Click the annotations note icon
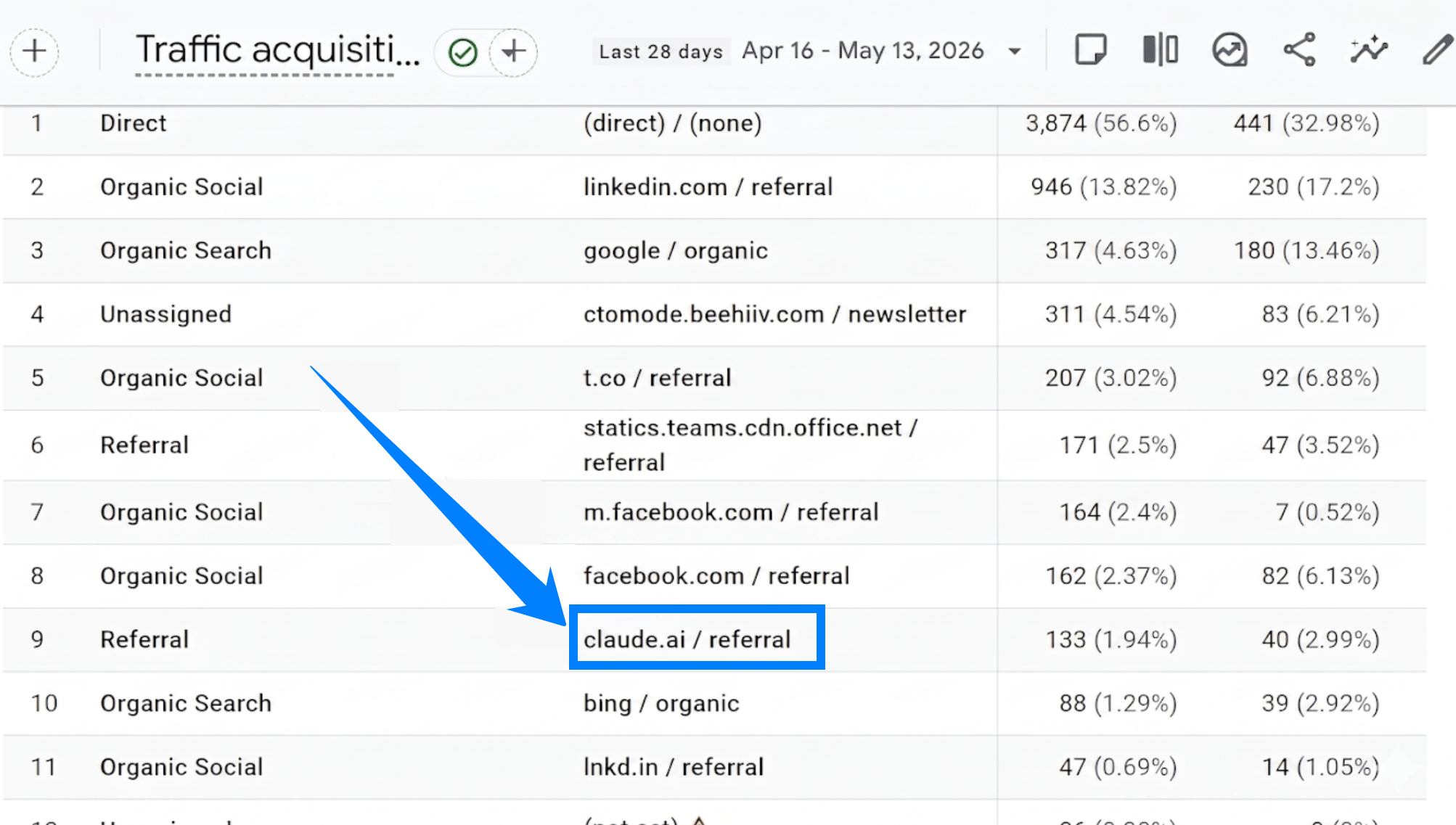1456x825 pixels. coord(1090,50)
